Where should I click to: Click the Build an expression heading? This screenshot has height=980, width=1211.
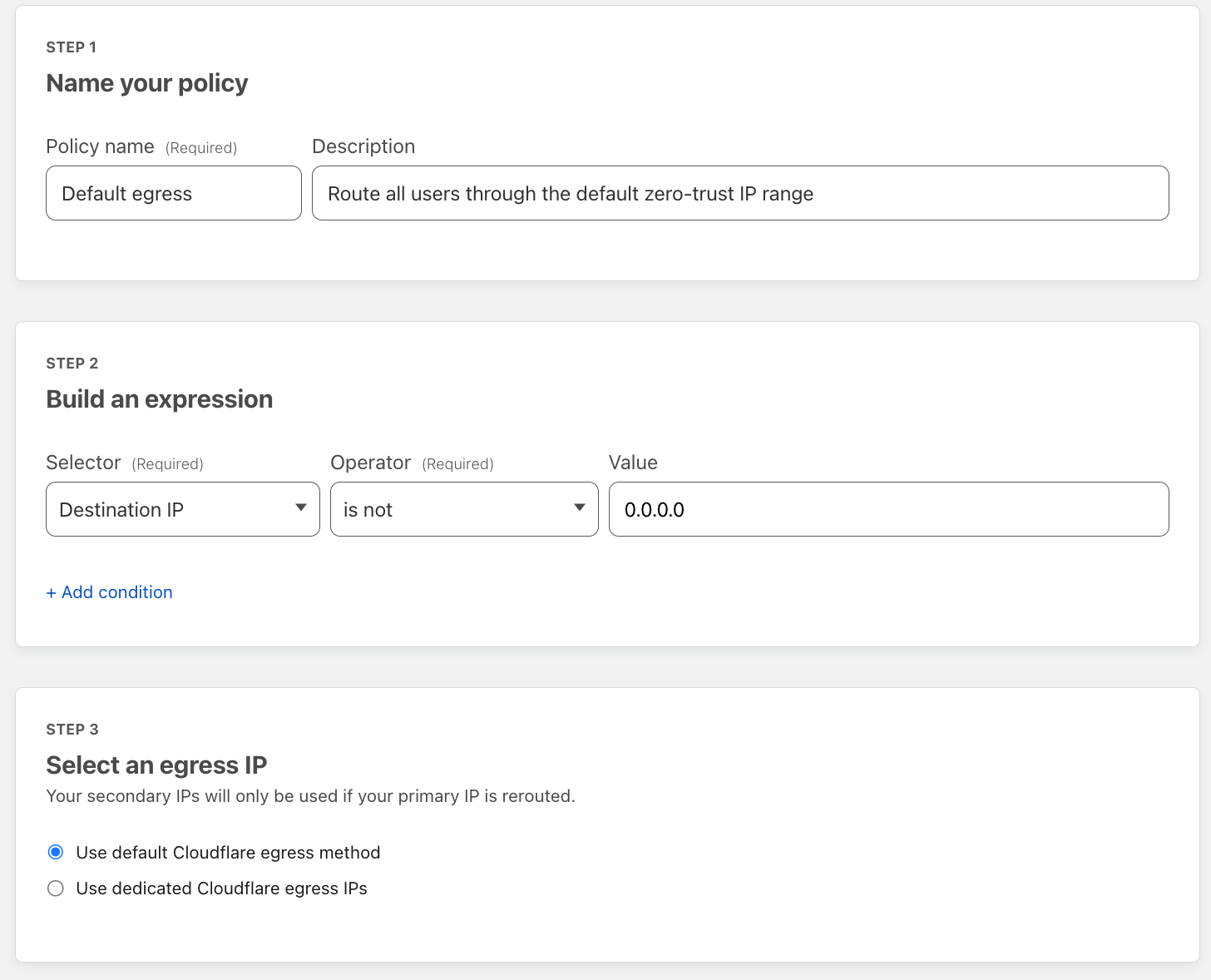(x=160, y=398)
